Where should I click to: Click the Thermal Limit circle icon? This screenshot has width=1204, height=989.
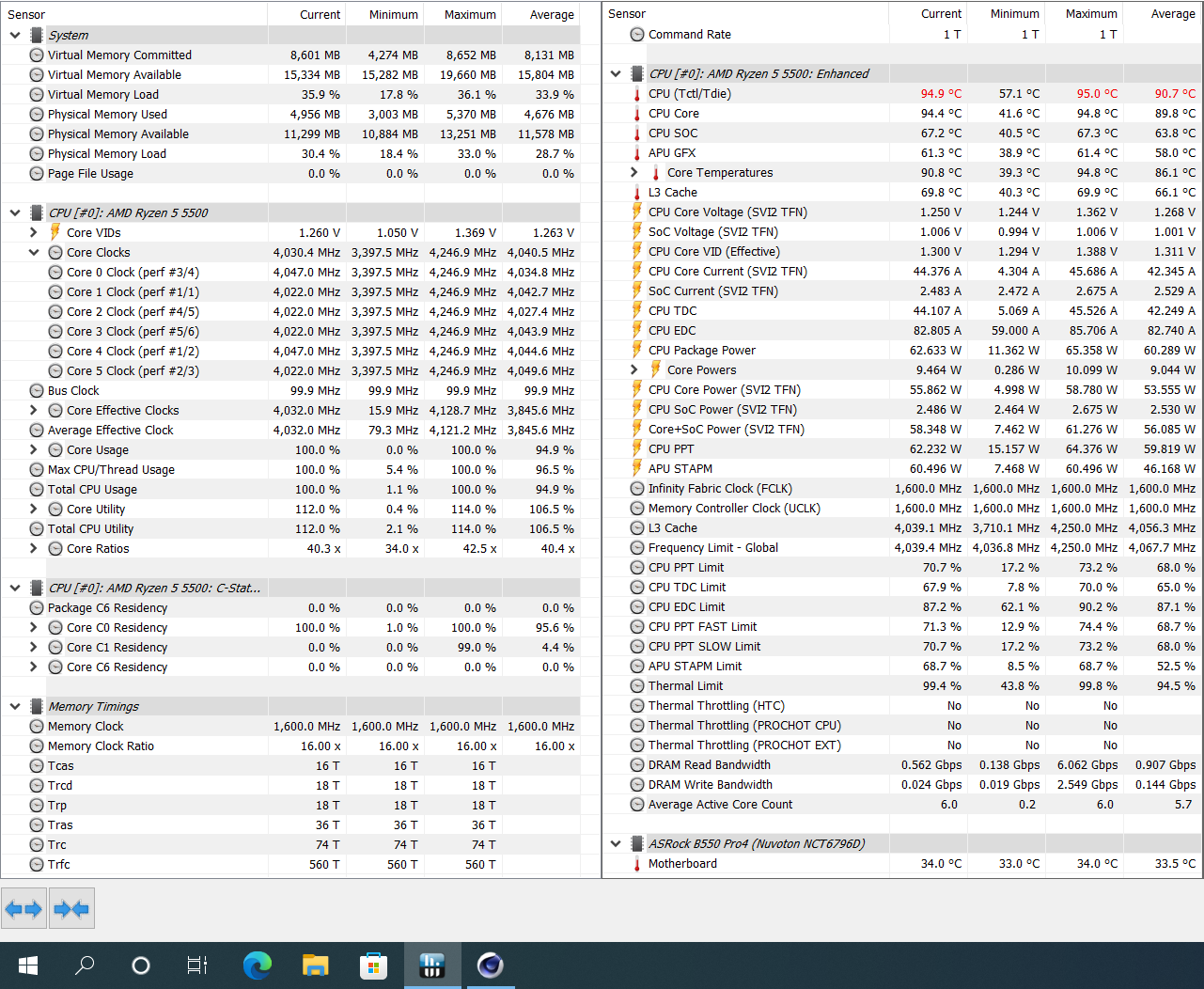click(637, 686)
